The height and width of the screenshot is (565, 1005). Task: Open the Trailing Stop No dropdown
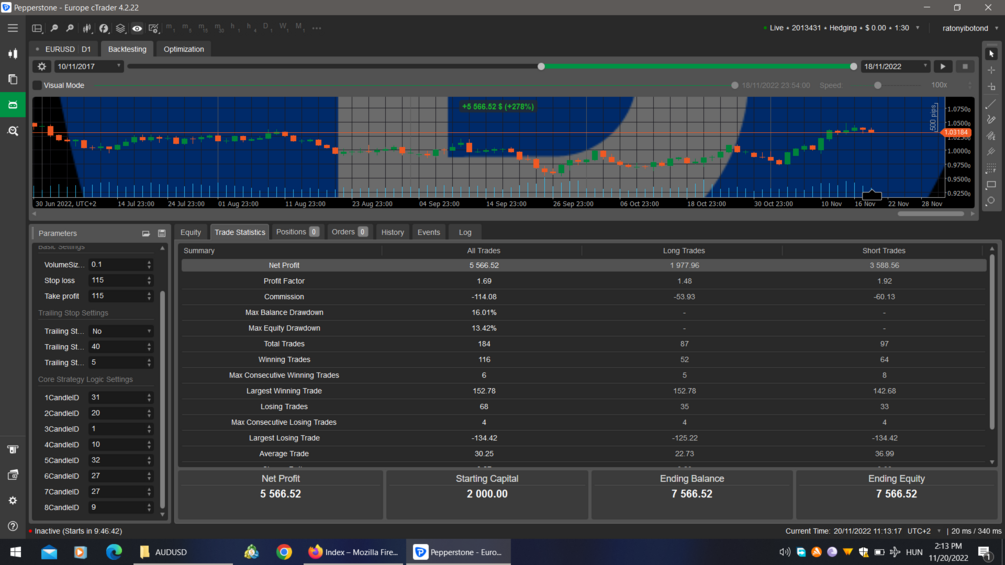(121, 331)
